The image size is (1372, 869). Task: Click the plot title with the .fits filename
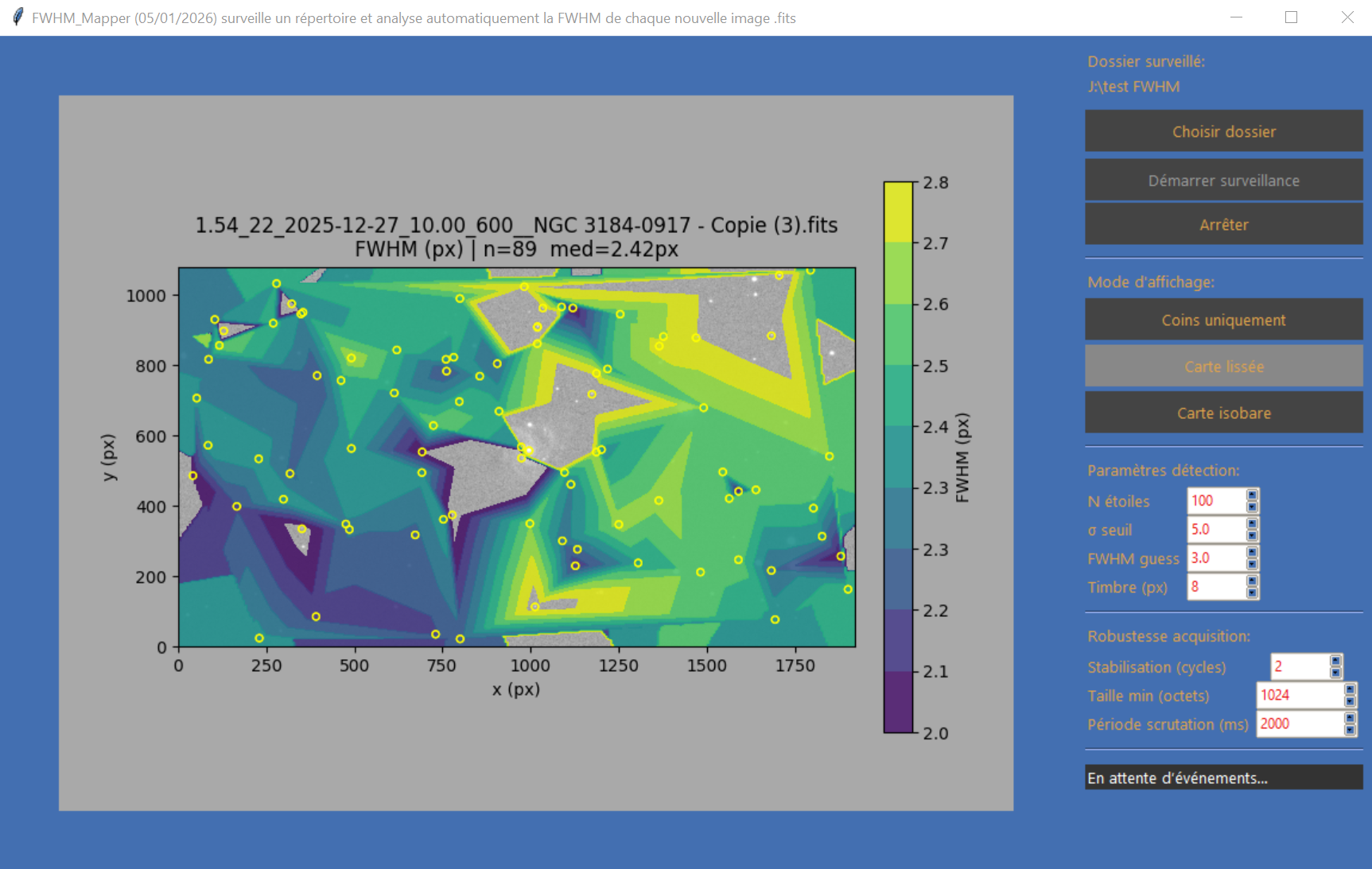(516, 226)
